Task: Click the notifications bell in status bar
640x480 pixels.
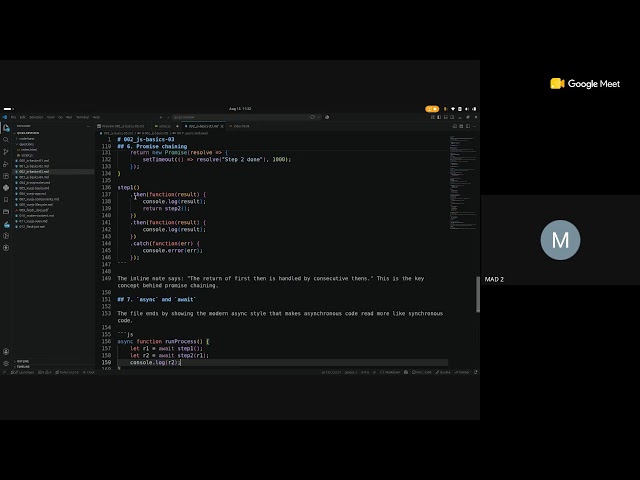Action: pos(476,372)
